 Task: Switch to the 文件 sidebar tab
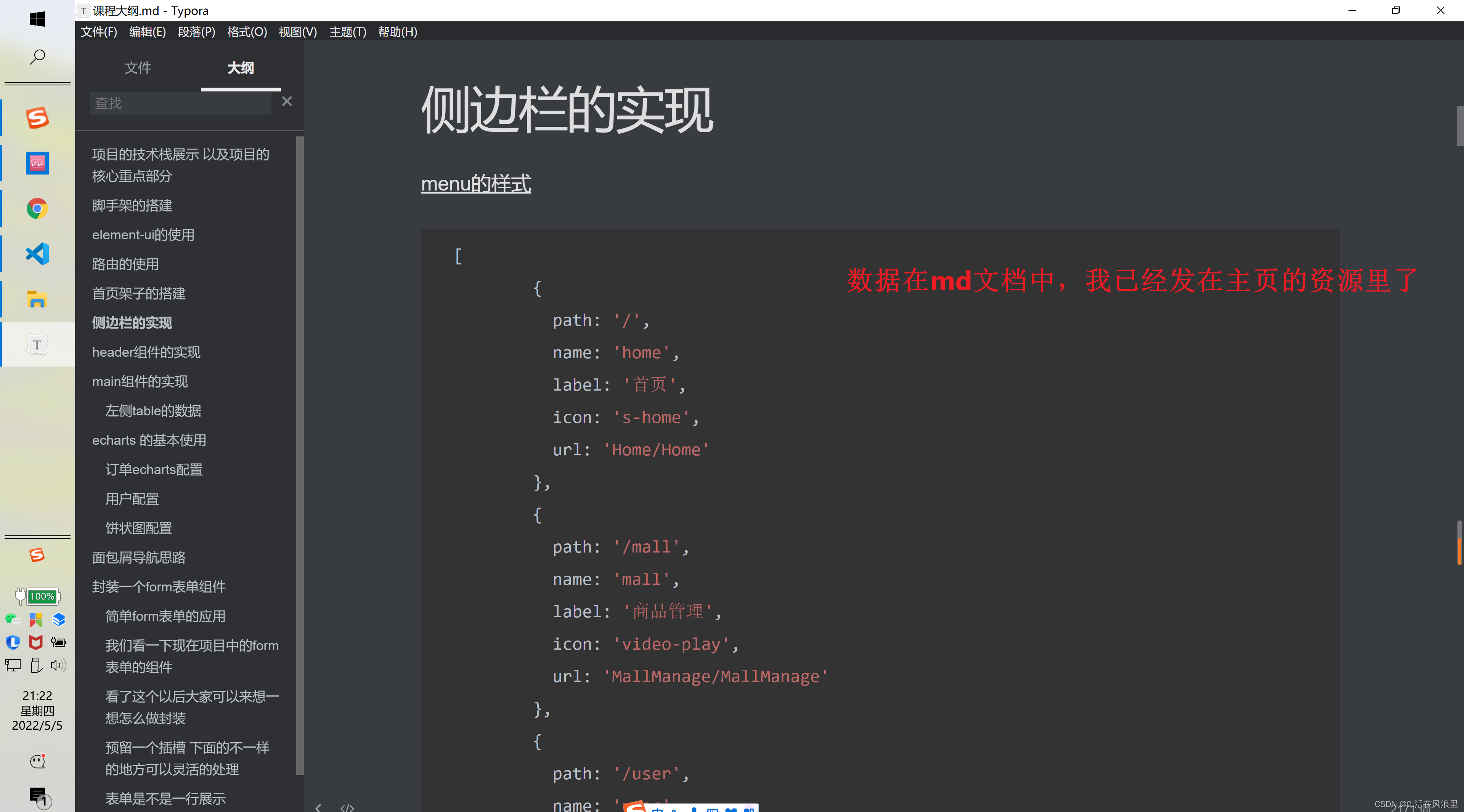click(x=138, y=67)
